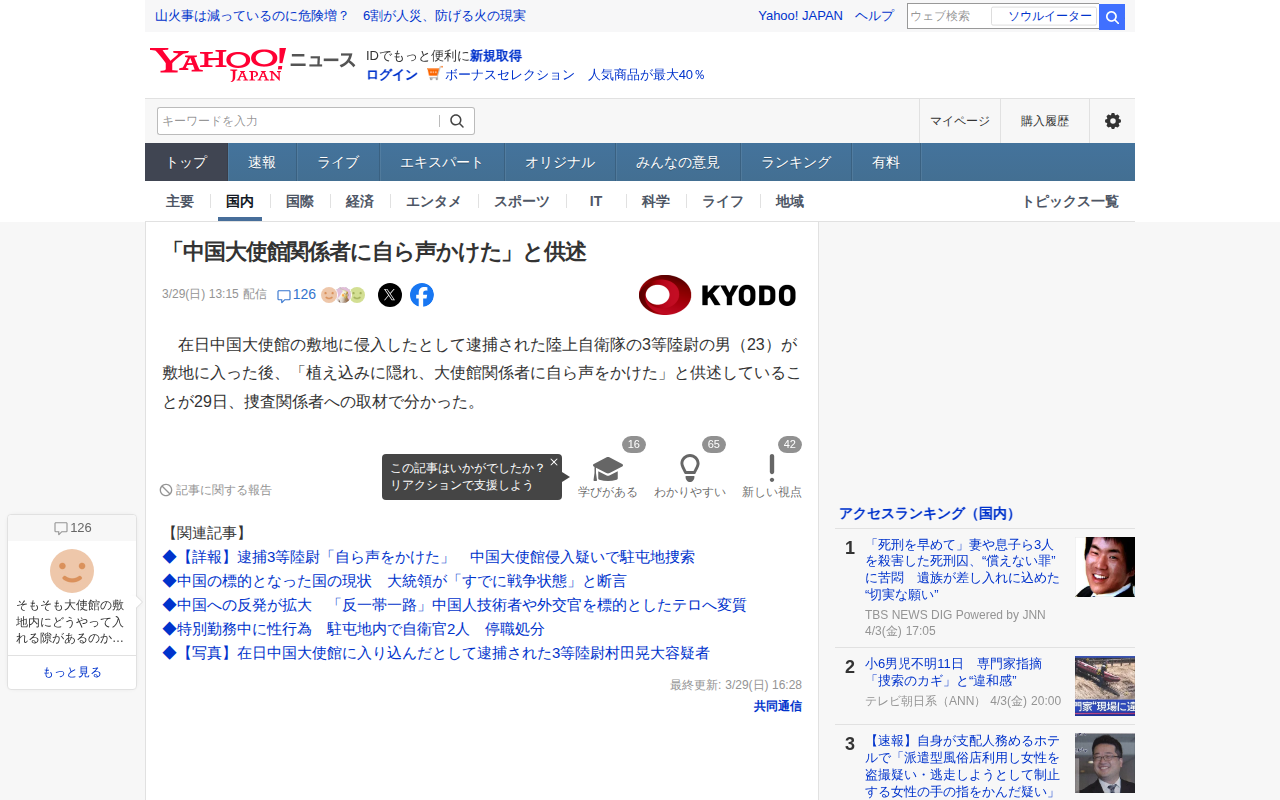
Task: Open related article 中国の標的となった国の現状
Action: click(394, 581)
